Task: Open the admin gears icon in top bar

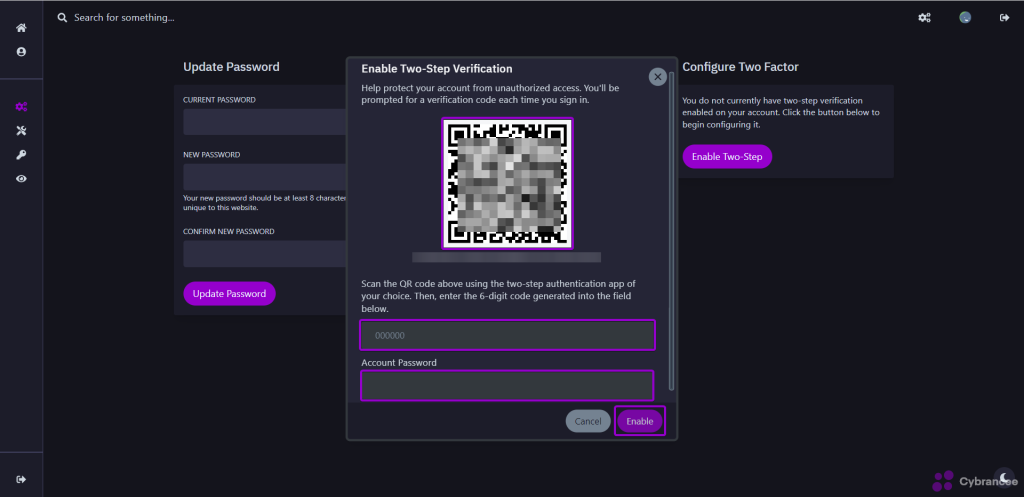Action: click(x=924, y=18)
